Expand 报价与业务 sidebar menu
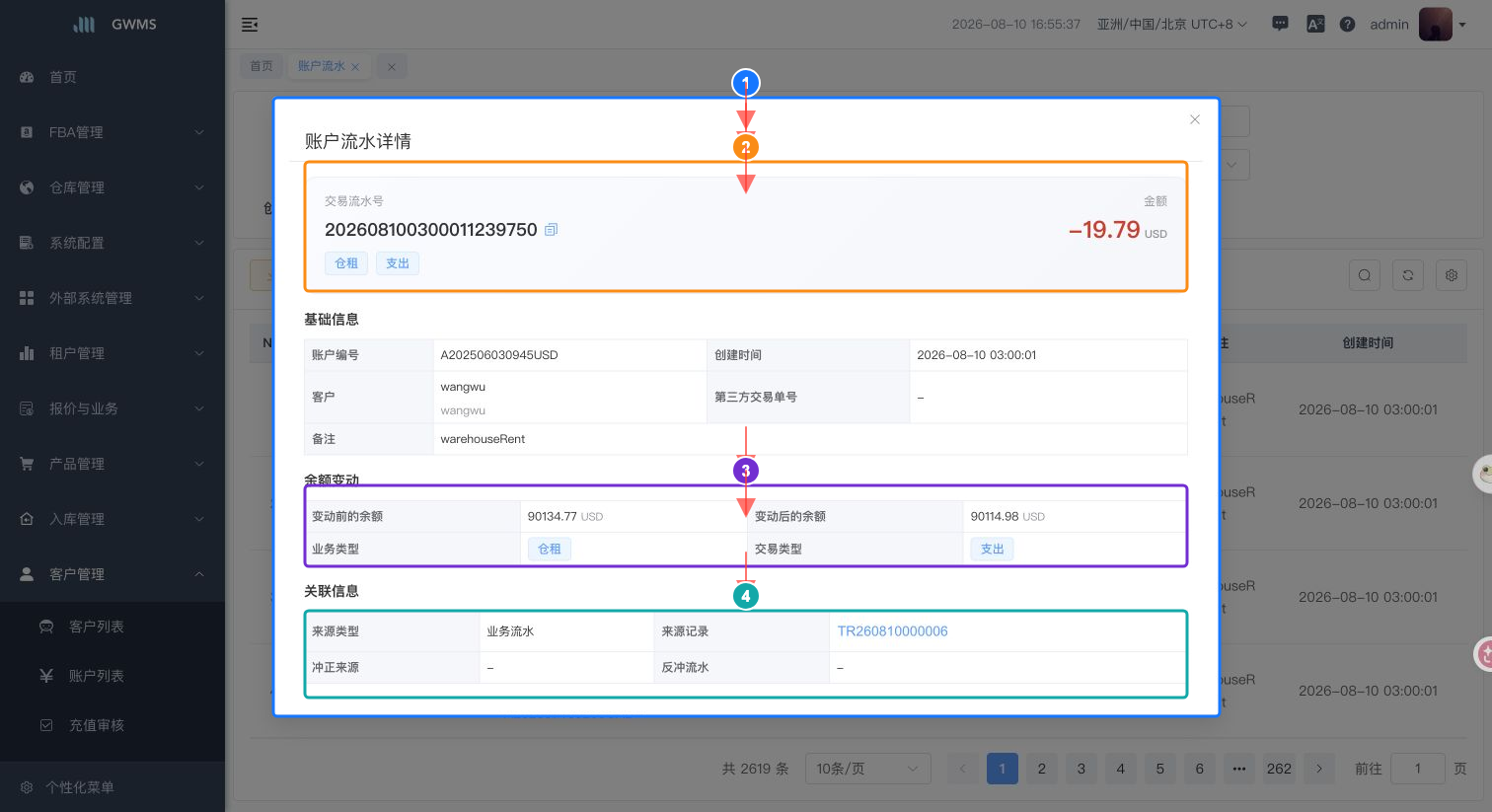 pos(112,408)
